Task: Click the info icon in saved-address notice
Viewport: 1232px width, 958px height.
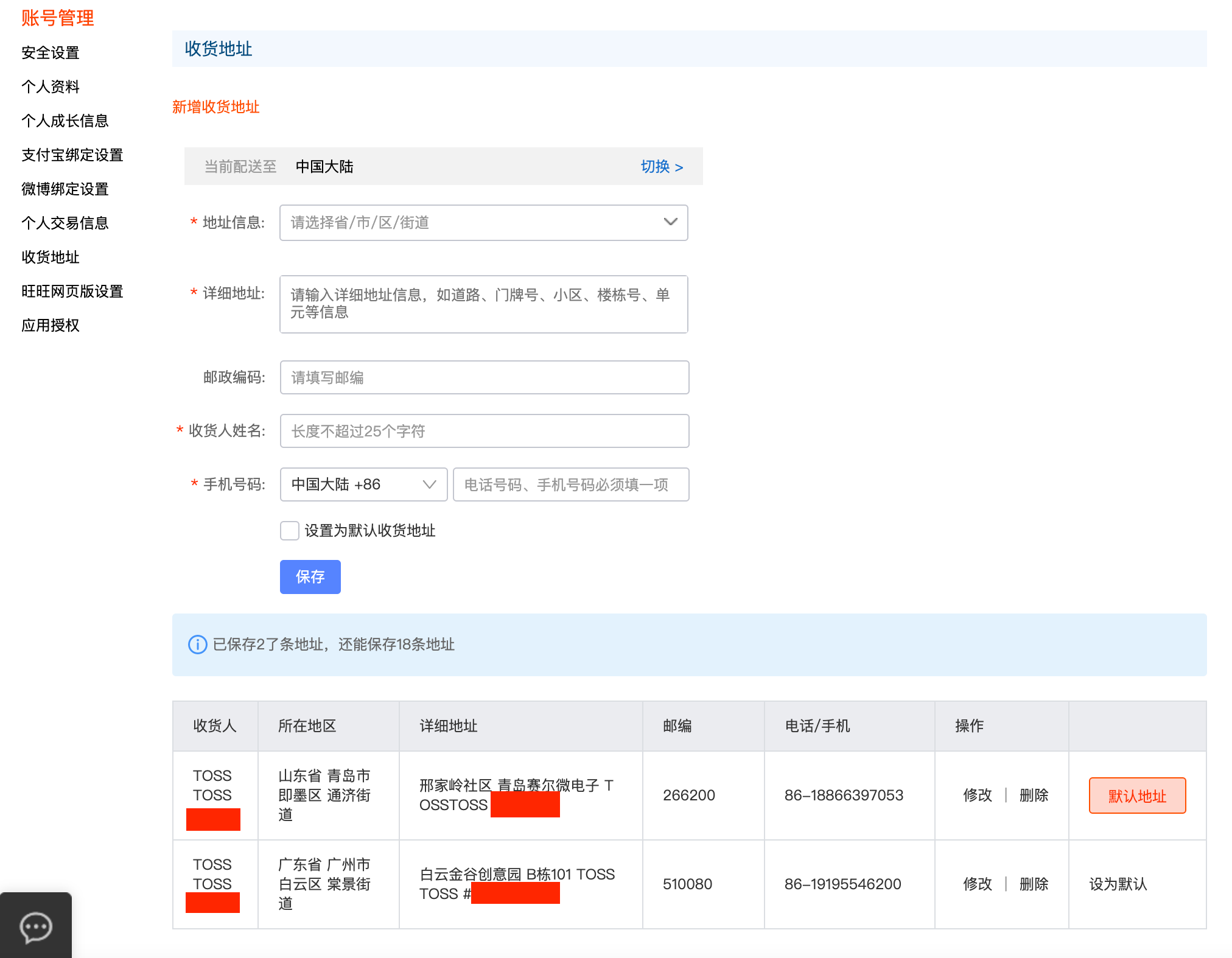Action: coord(197,645)
